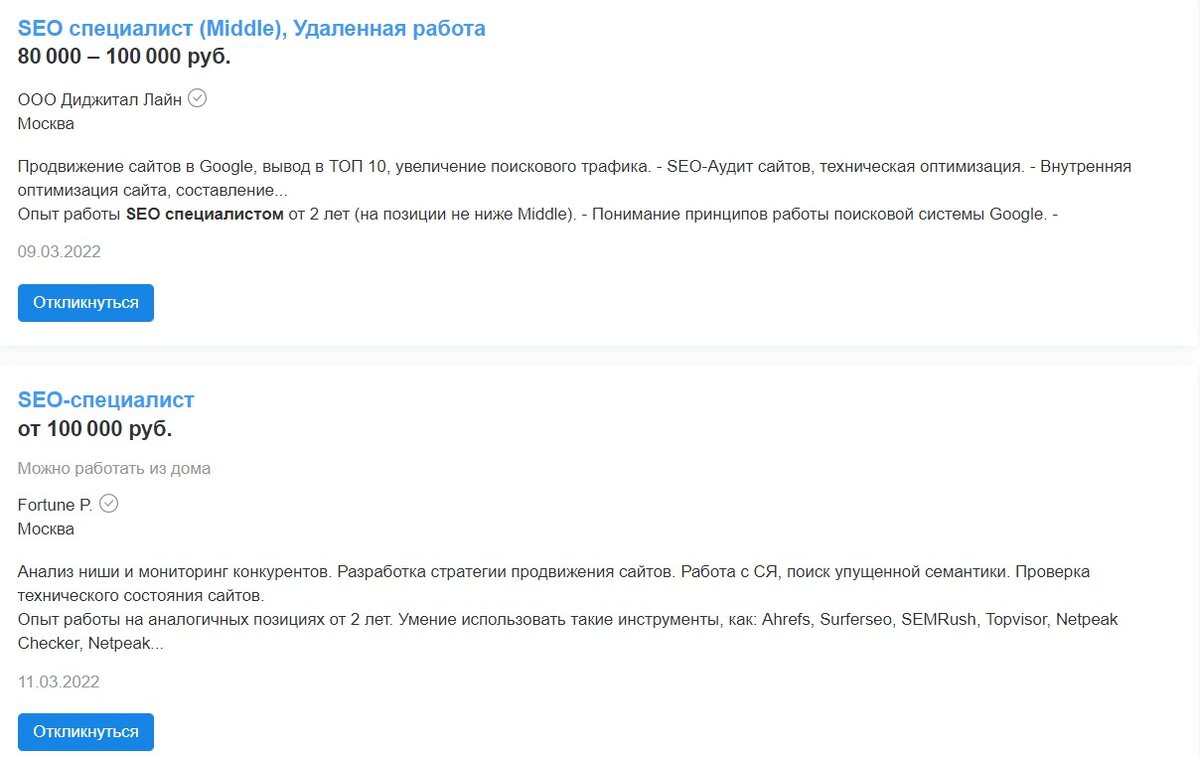Click verified checkmark icon beside ООО Диджитал Лайн

tap(197, 98)
